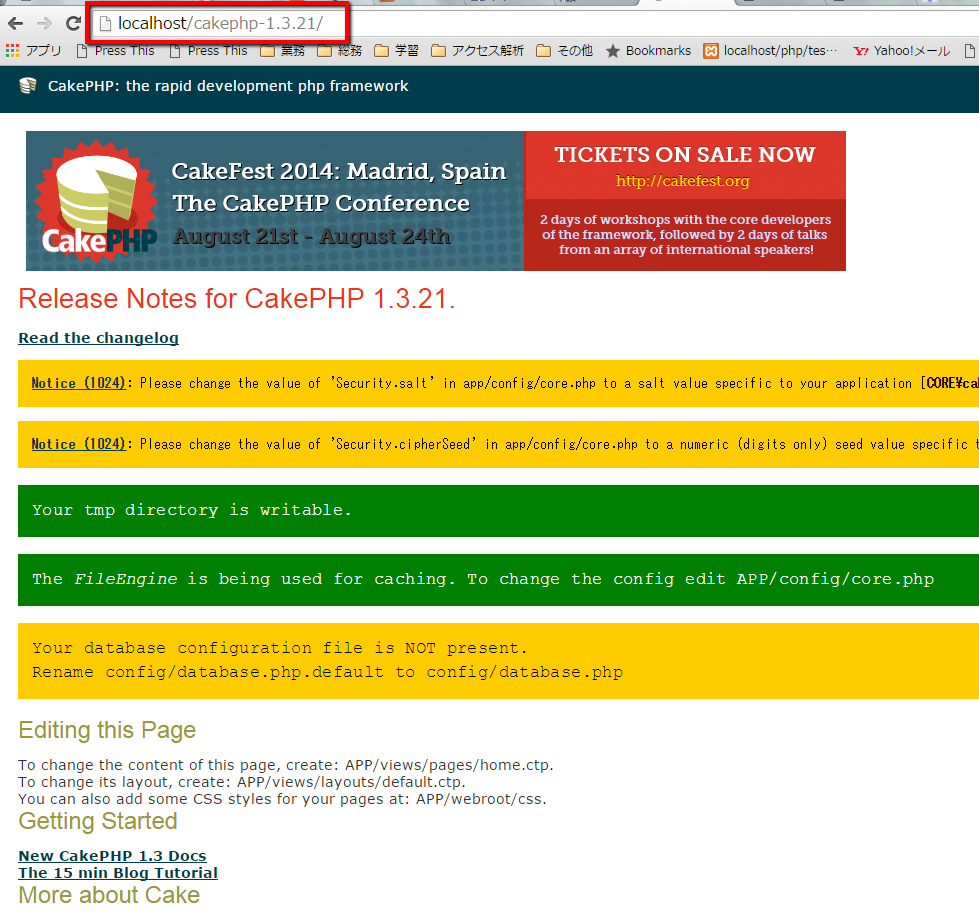Open the Read the changelog link
The height and width of the screenshot is (911, 979).
(x=99, y=338)
